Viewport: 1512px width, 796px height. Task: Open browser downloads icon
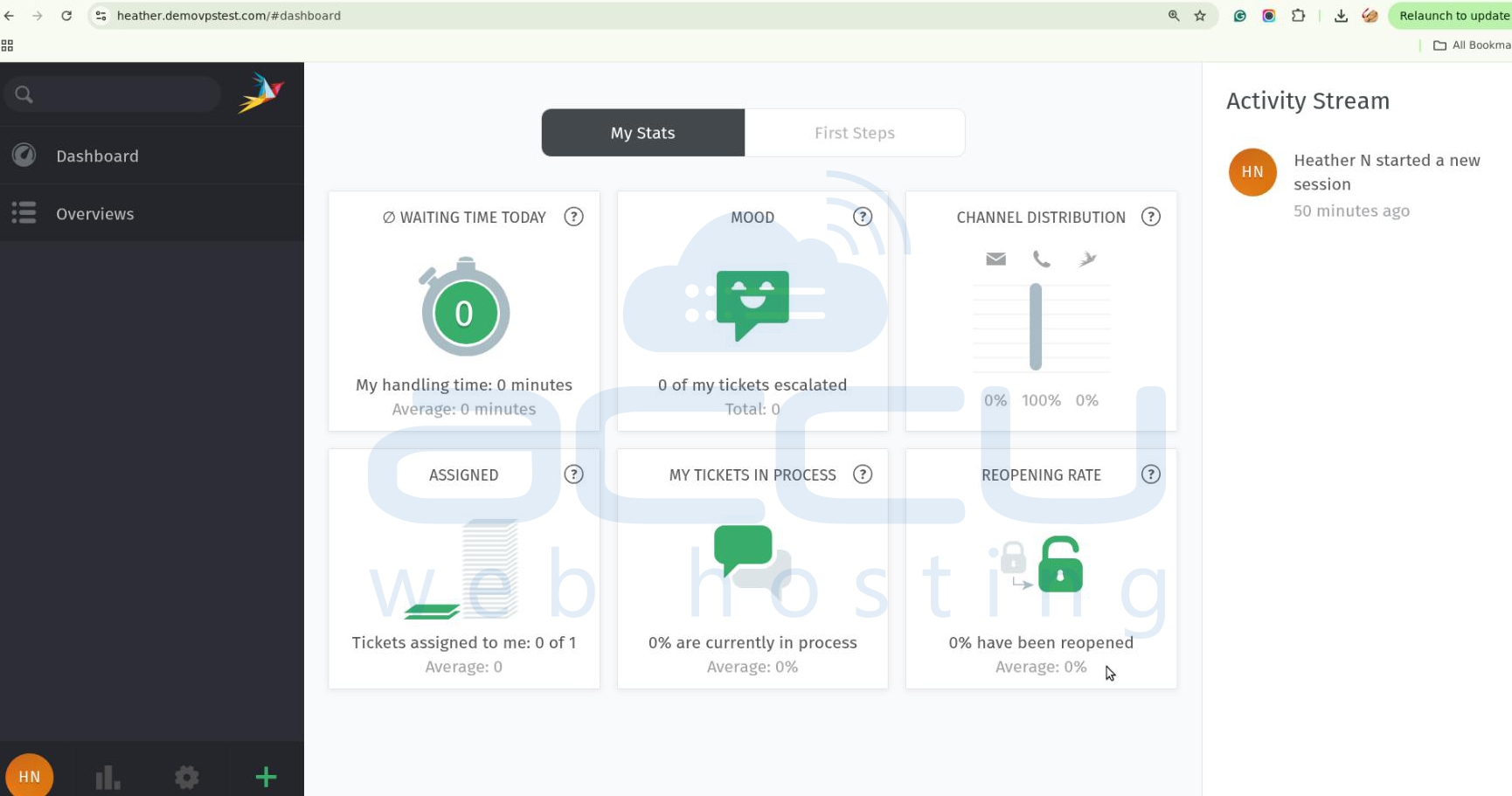click(1341, 16)
